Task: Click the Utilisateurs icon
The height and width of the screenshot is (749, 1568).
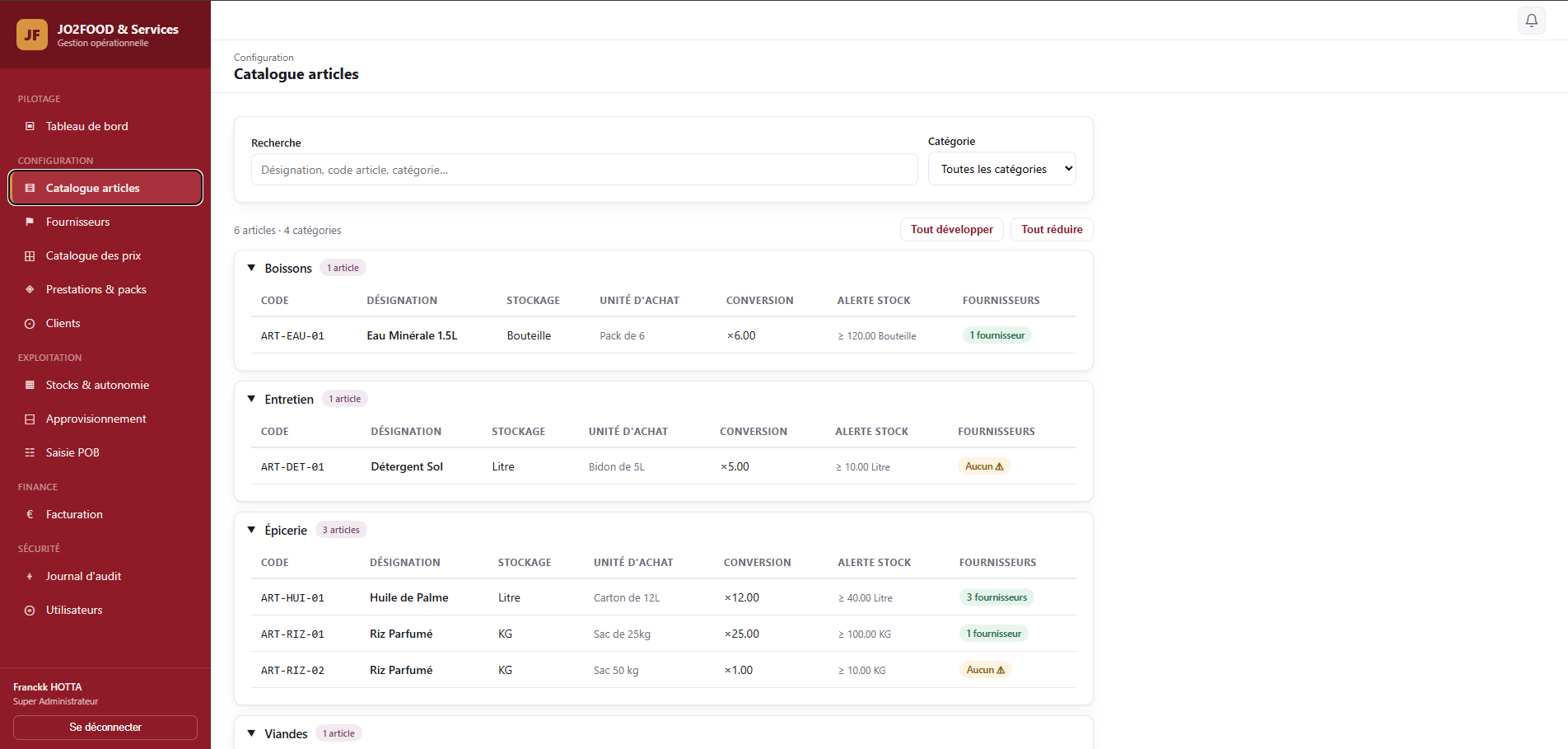Action: coord(30,611)
